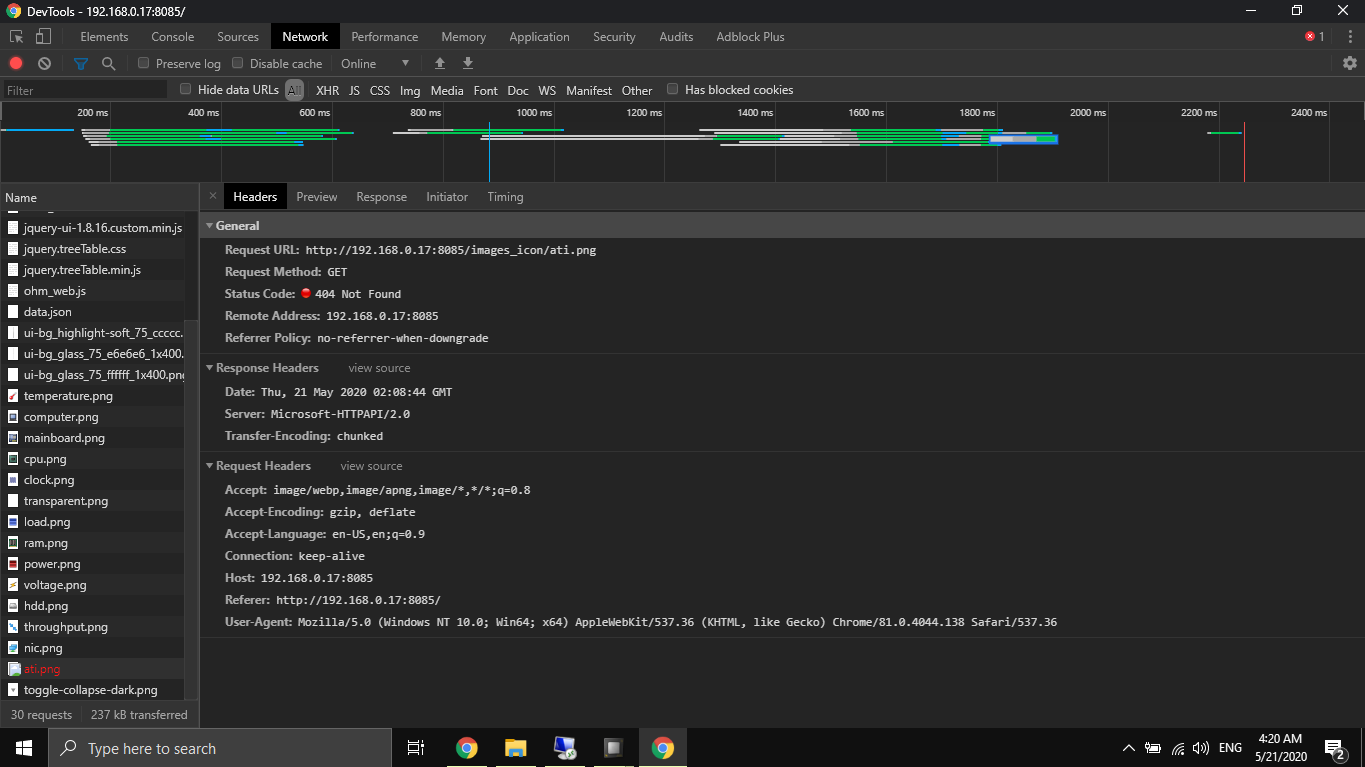
Task: Open the Online throttling dropdown
Action: tap(376, 62)
